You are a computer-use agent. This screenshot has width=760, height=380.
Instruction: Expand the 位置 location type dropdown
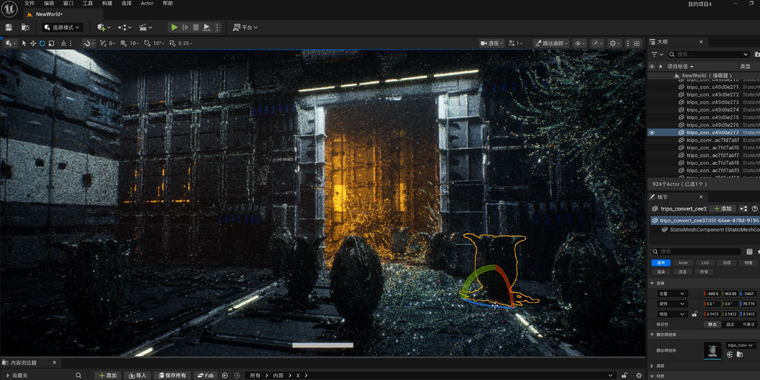coord(673,294)
